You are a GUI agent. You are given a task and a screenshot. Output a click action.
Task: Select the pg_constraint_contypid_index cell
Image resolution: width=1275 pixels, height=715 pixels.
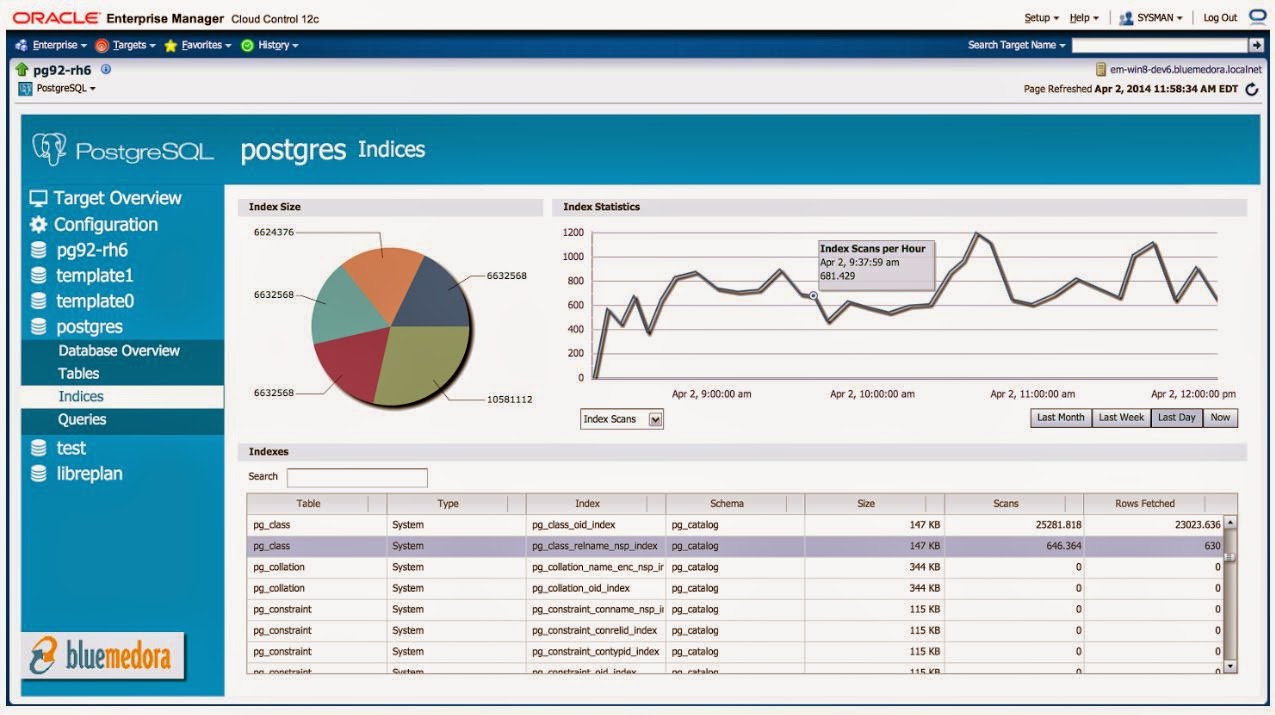[x=596, y=651]
